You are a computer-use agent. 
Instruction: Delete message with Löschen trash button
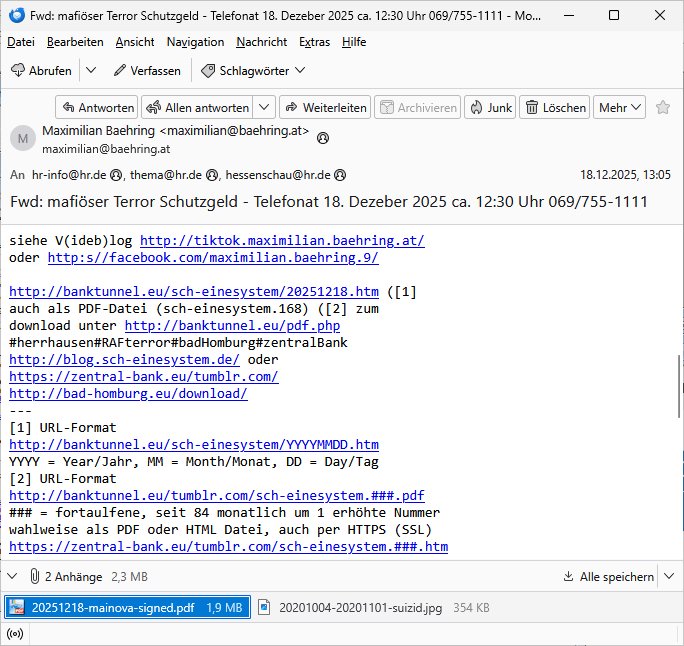tap(555, 107)
